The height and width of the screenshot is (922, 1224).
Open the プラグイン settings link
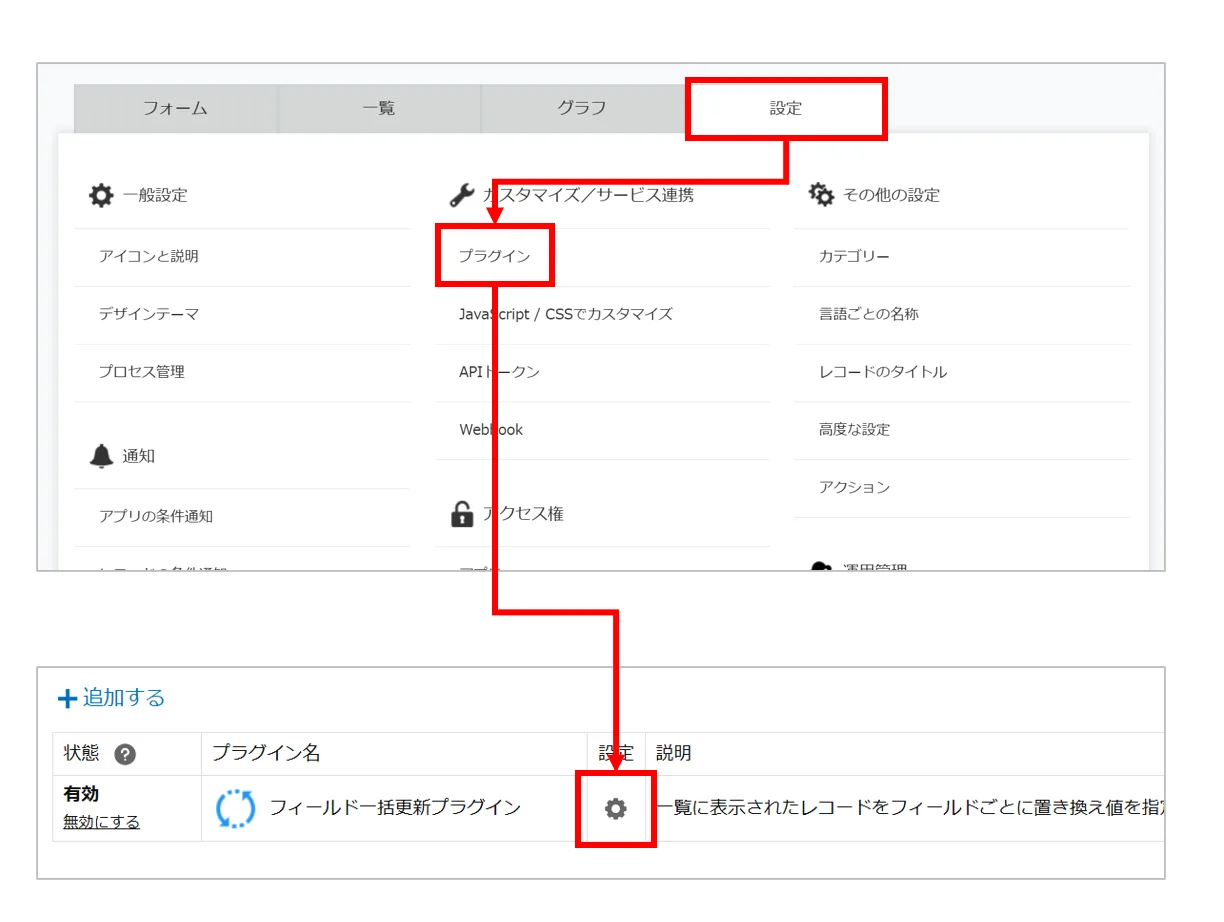(x=494, y=256)
